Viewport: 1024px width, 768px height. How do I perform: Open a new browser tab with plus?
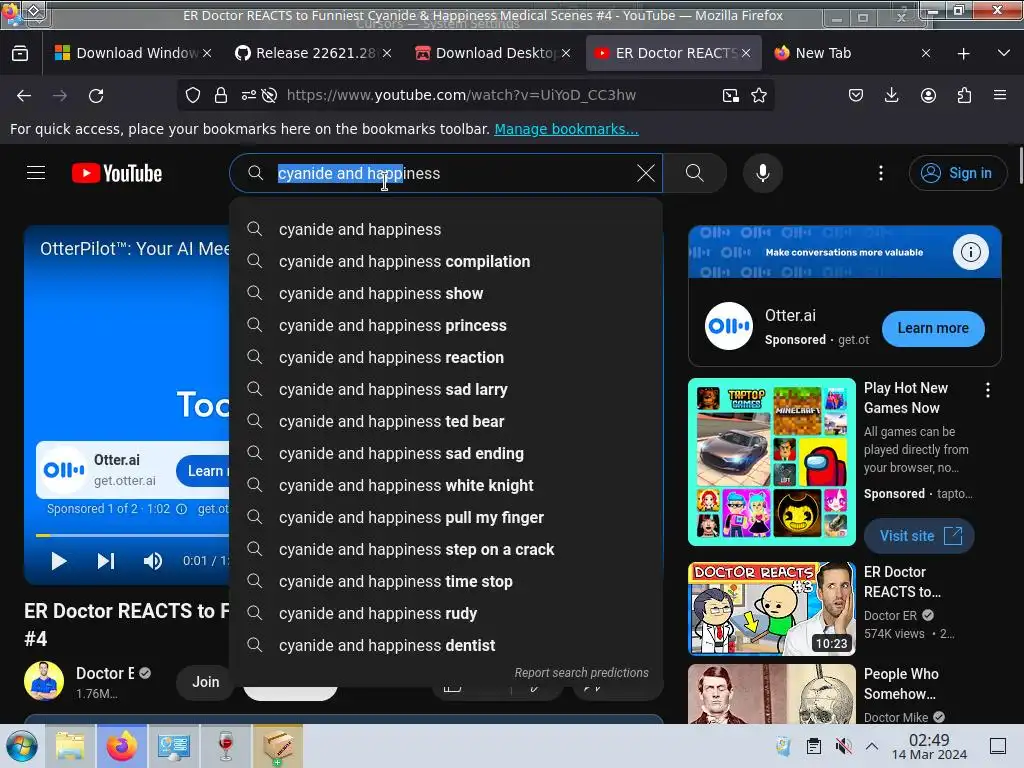[x=963, y=54]
